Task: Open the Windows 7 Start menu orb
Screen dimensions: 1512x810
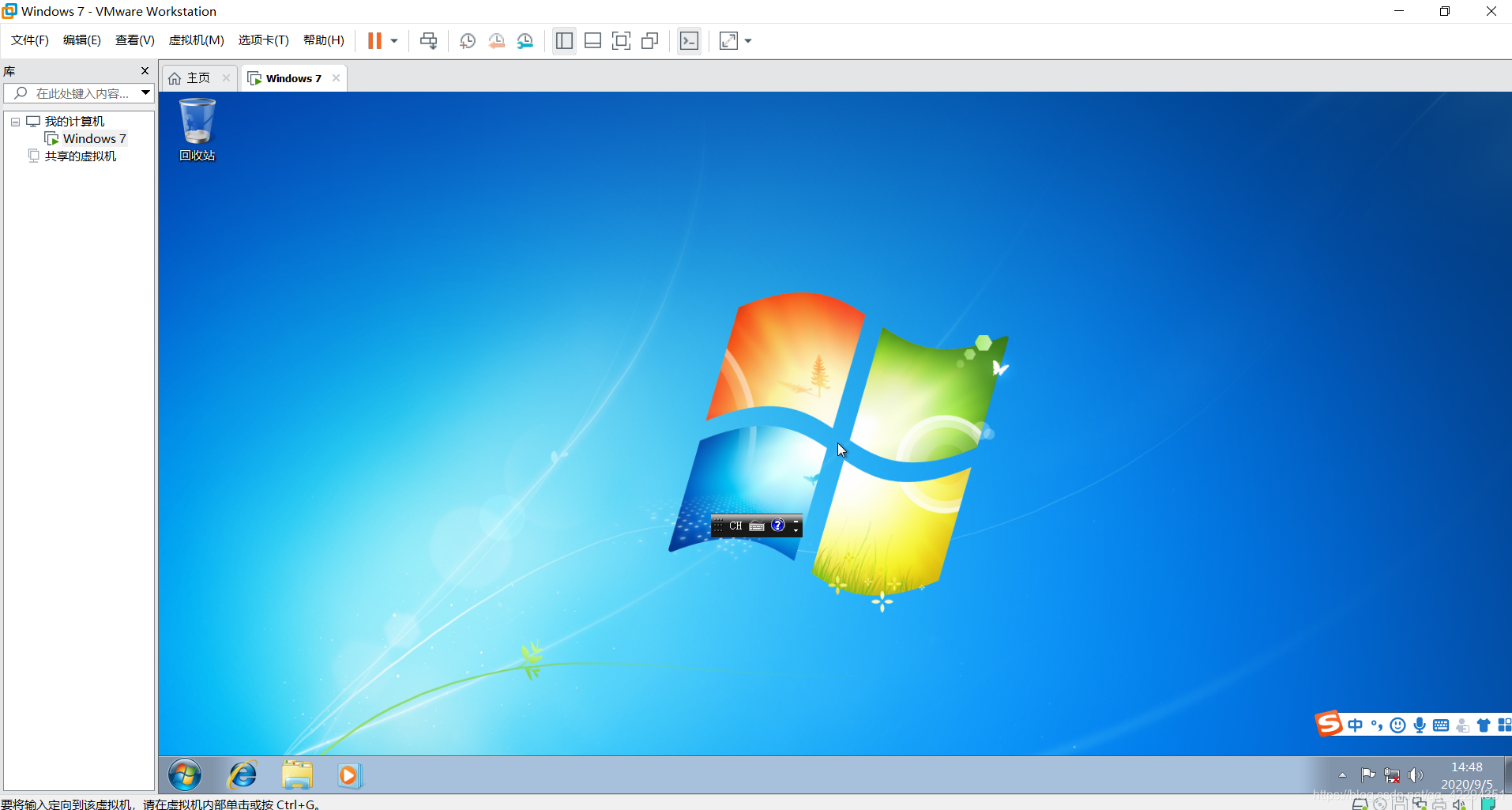Action: [x=185, y=775]
